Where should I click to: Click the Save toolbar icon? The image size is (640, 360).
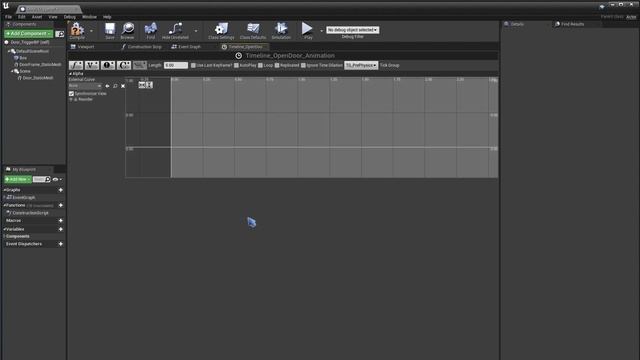pos(110,30)
